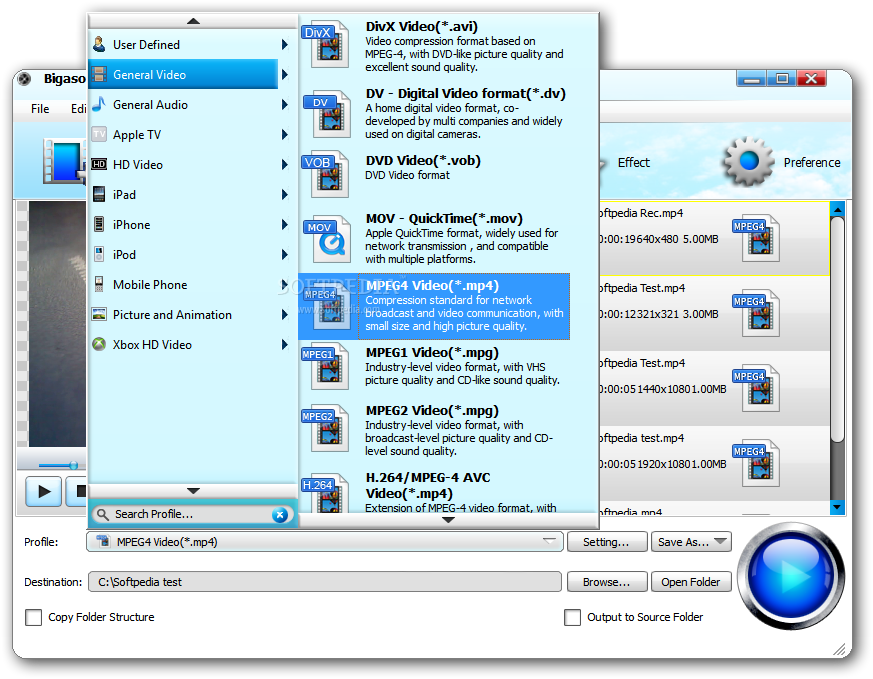Open the Save As dropdown arrow
873x679 pixels.
[720, 541]
